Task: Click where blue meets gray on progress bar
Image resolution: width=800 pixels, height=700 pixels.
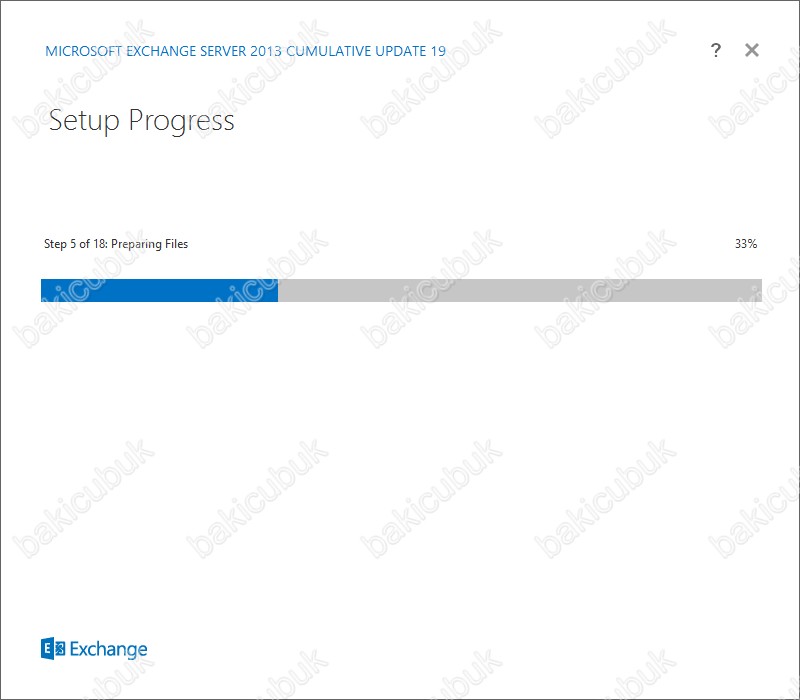Action: click(278, 290)
